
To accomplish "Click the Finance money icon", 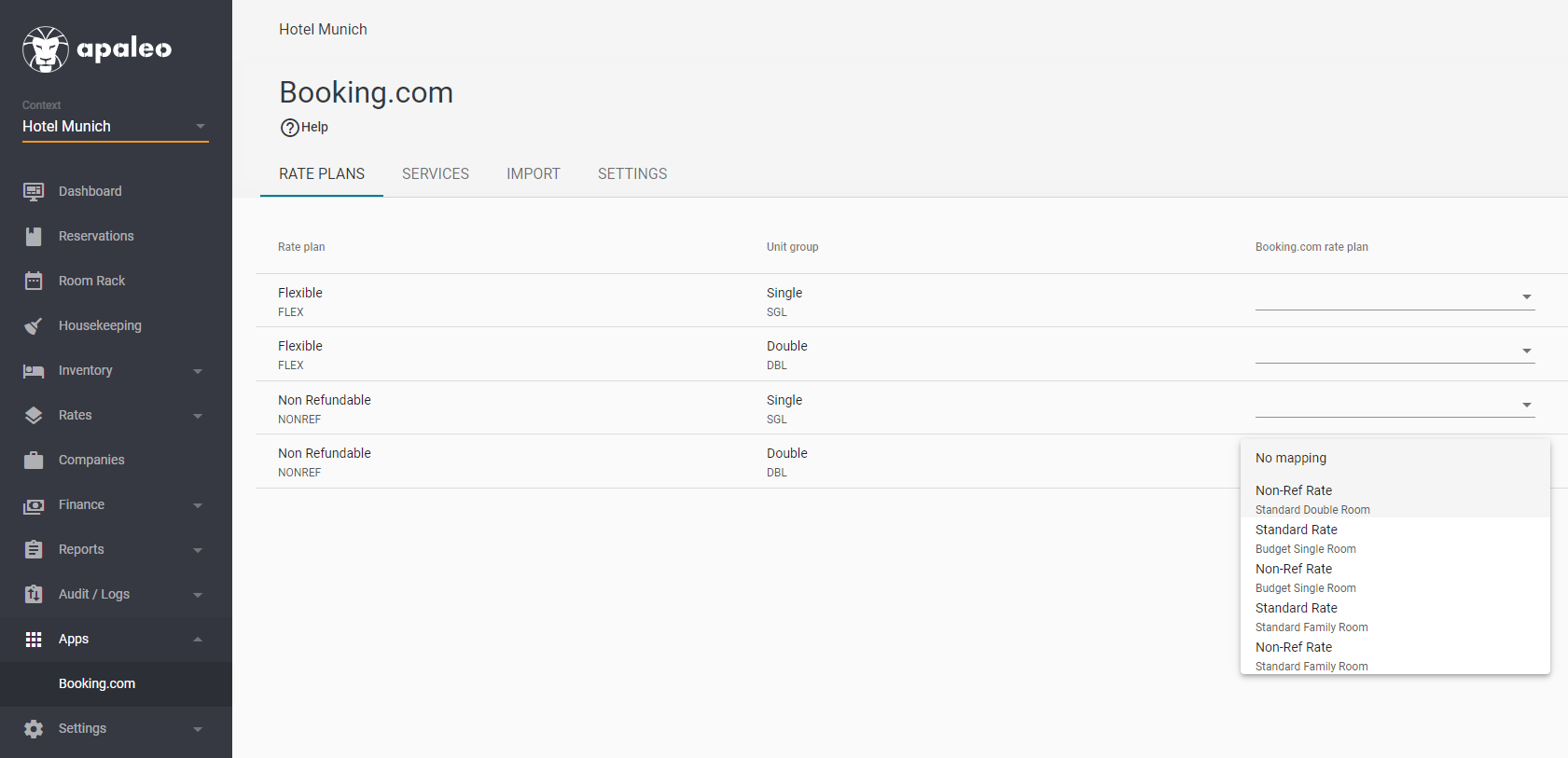I will click(34, 504).
